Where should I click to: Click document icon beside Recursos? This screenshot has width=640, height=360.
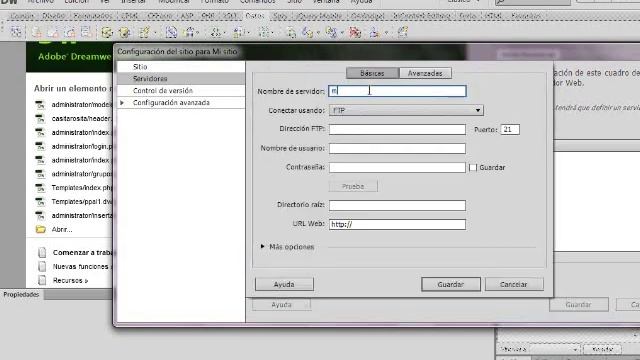click(42, 280)
